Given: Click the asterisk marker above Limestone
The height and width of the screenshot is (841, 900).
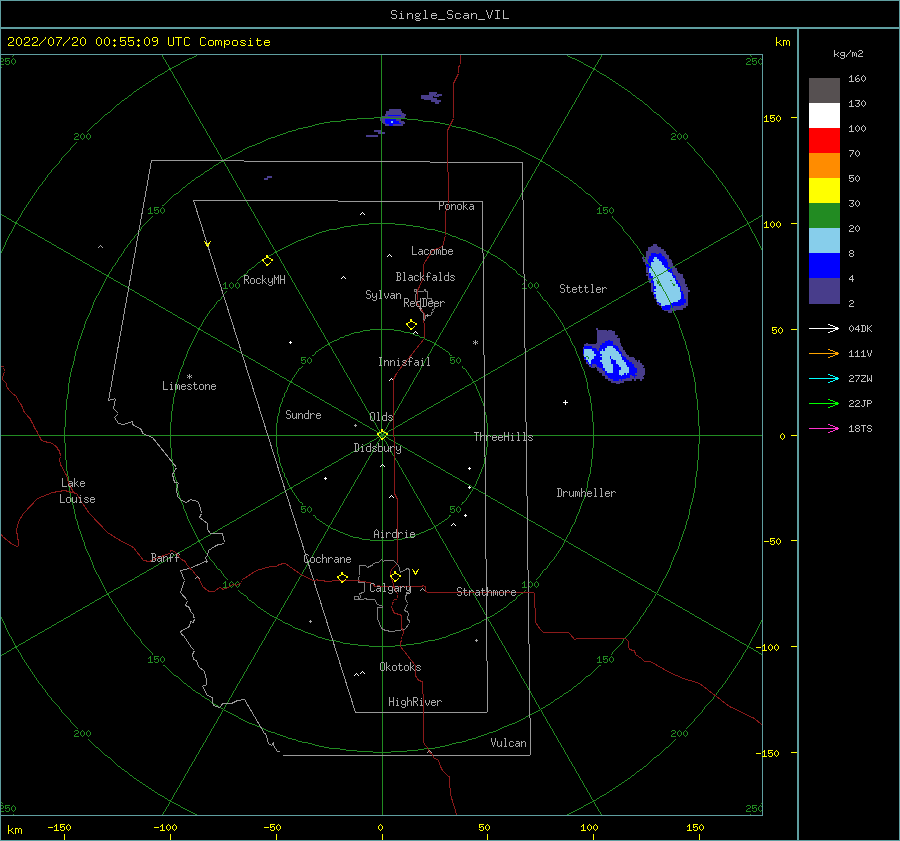Looking at the screenshot, I should [x=189, y=377].
